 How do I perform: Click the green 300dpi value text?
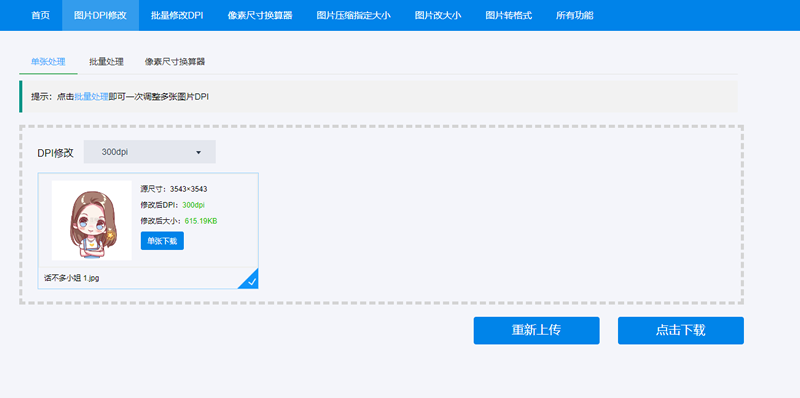click(193, 205)
